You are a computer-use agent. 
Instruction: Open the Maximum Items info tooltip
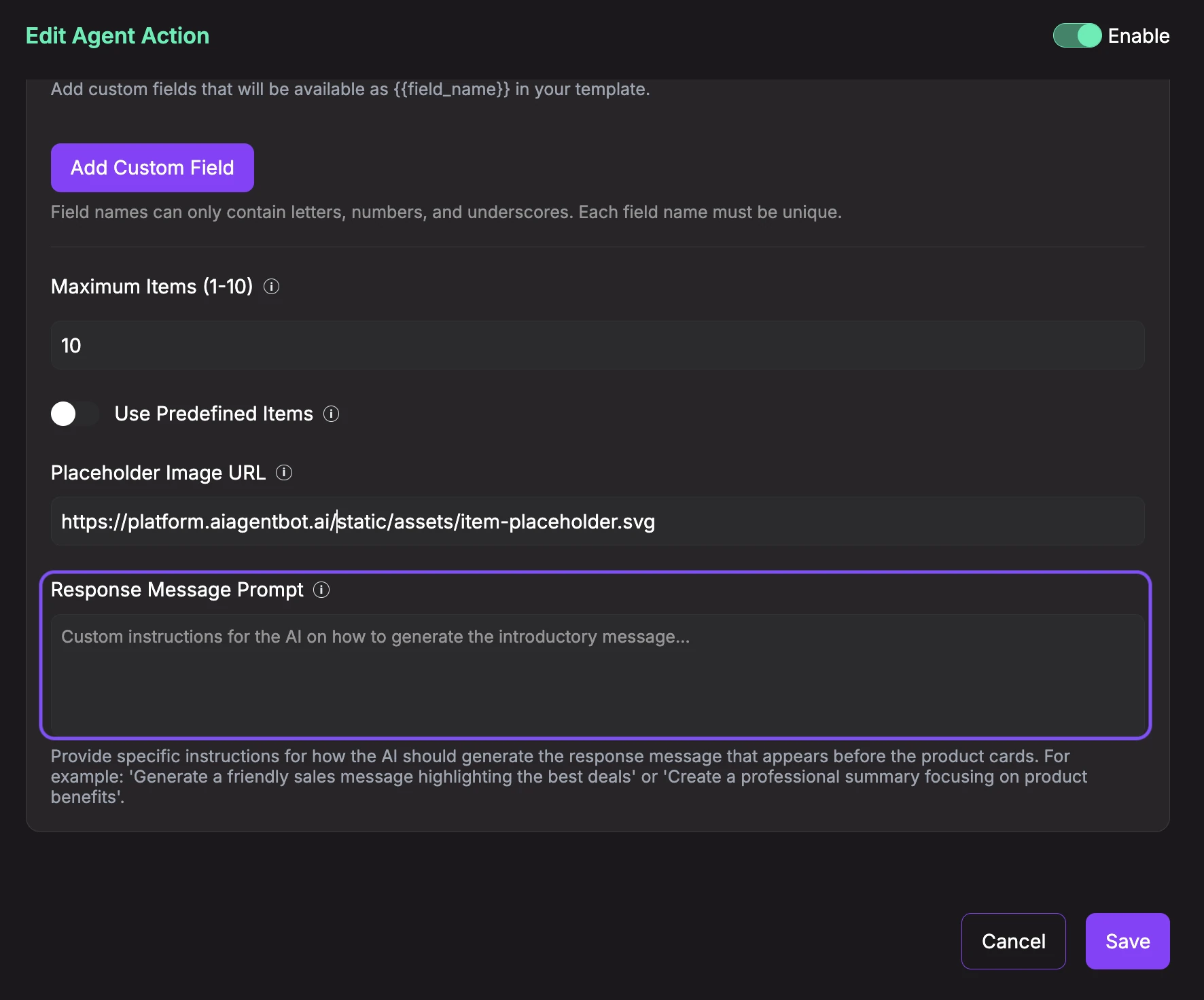tap(272, 287)
